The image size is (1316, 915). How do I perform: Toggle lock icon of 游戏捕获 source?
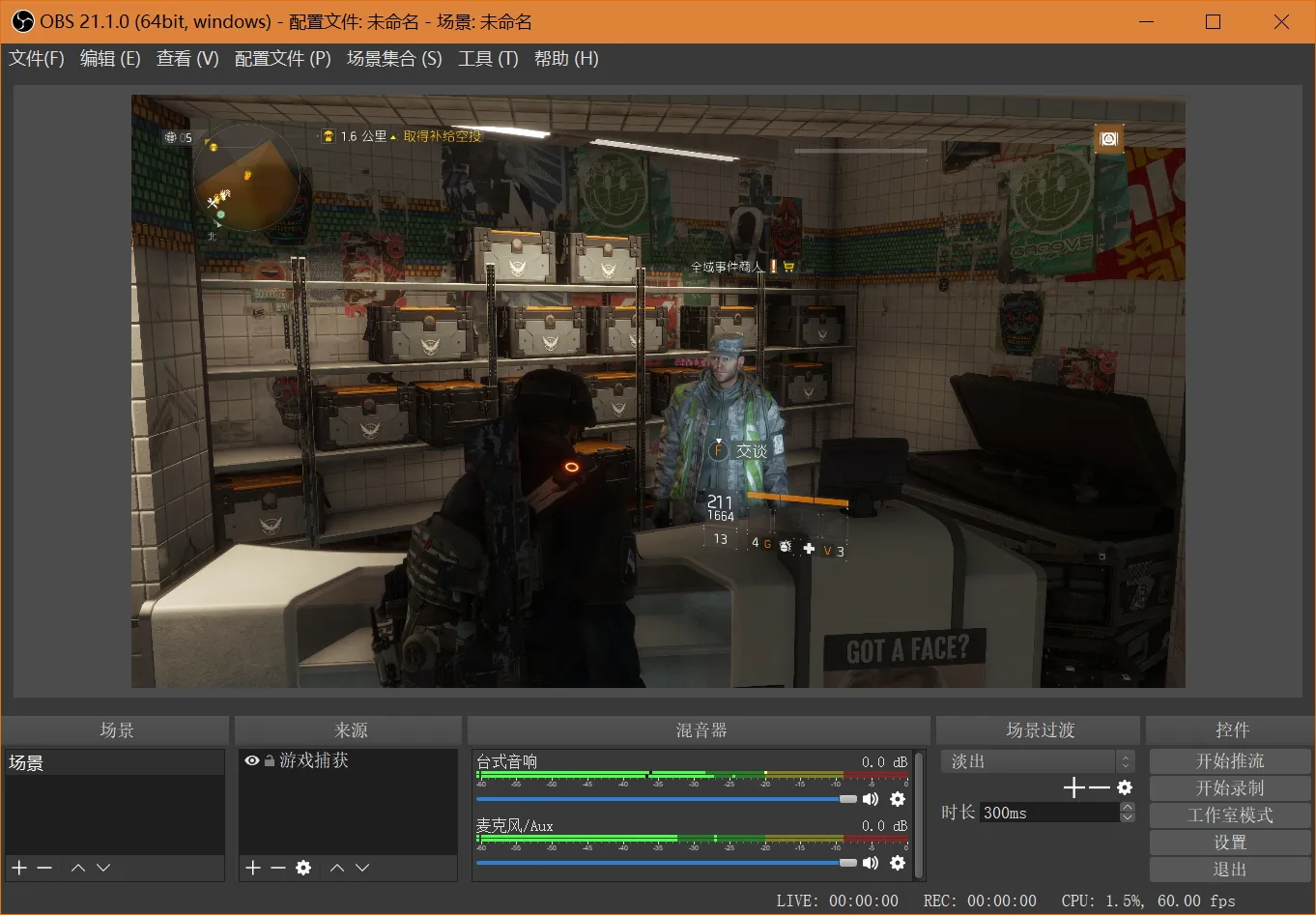tap(269, 760)
